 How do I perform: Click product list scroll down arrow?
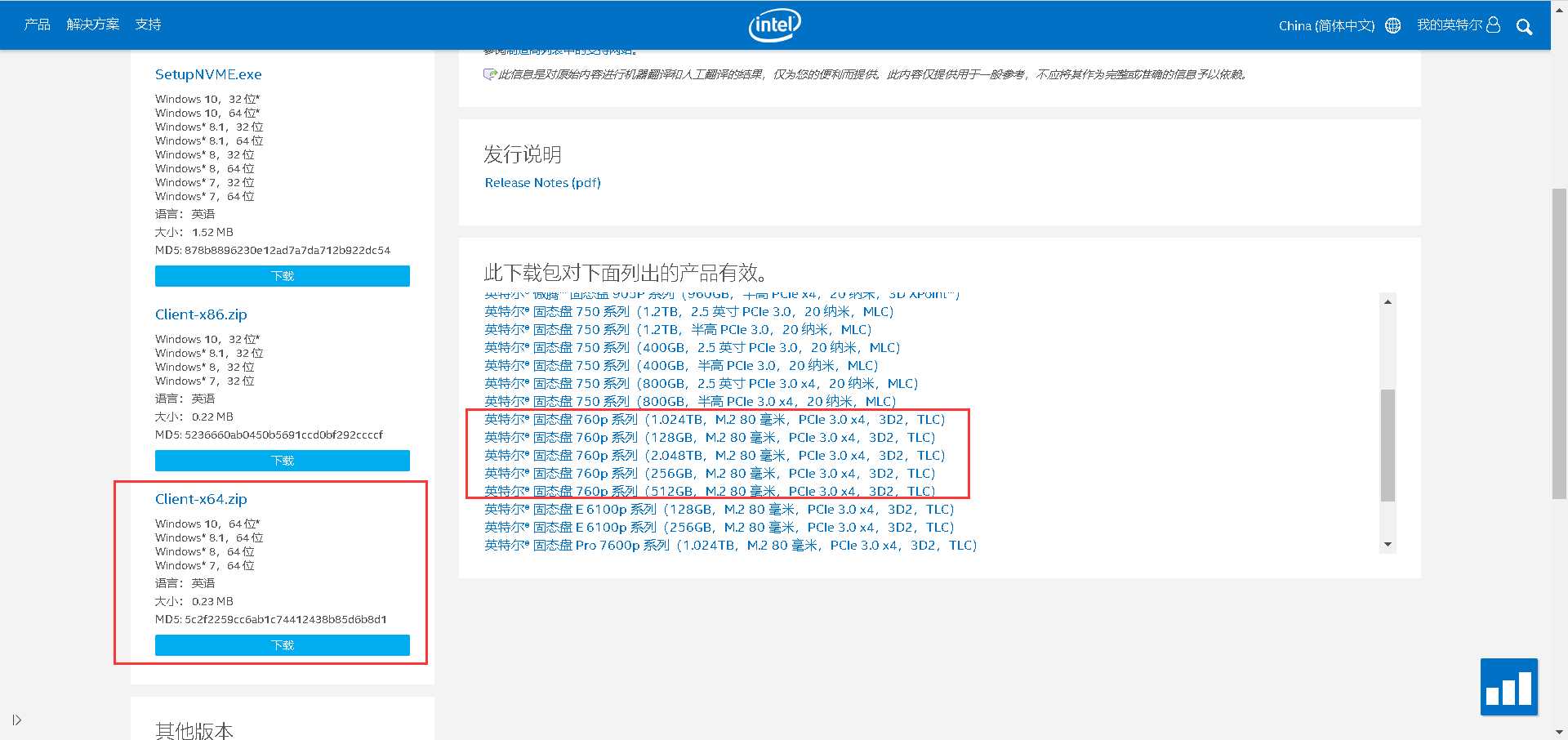click(1388, 545)
